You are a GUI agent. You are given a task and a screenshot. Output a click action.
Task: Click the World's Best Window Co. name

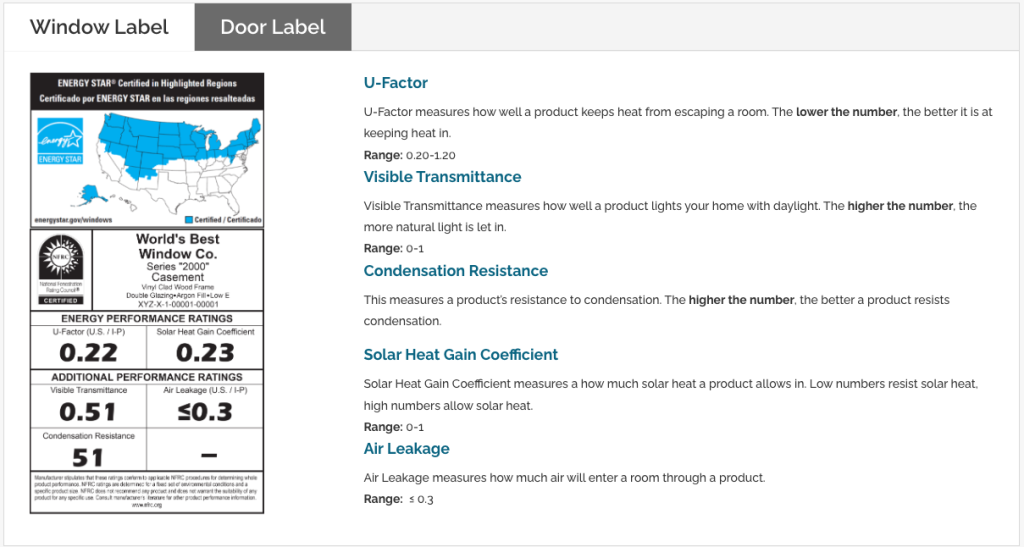click(x=177, y=246)
